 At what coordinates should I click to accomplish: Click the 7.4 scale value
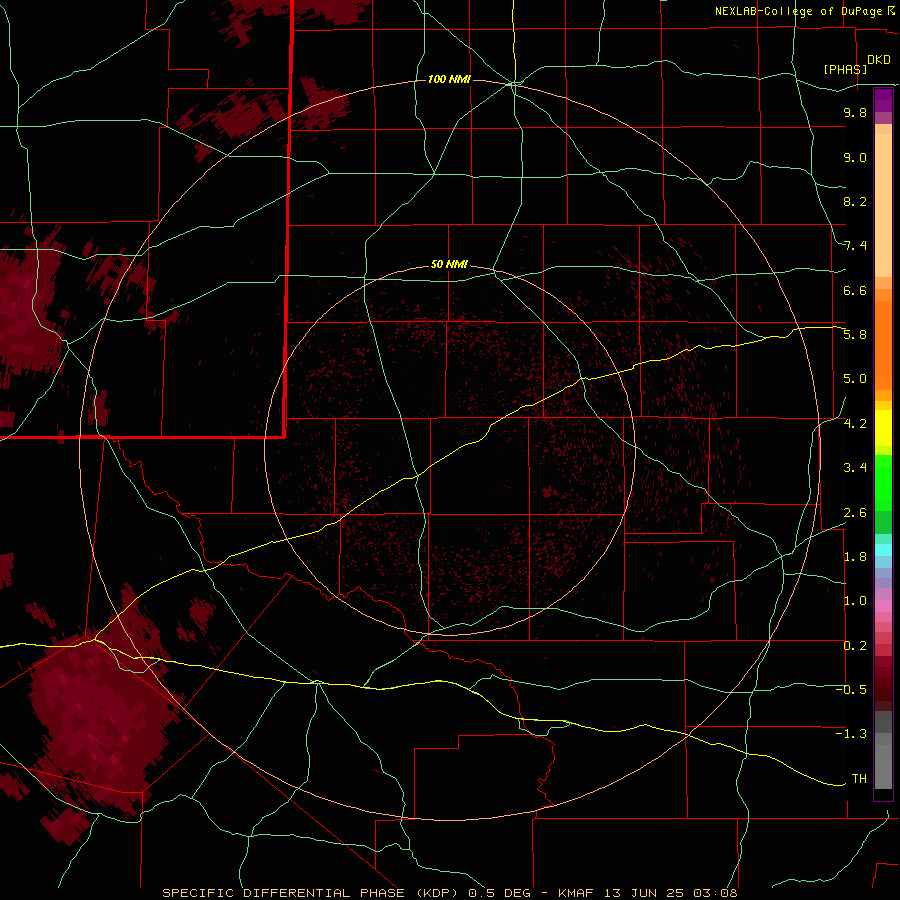(x=855, y=246)
